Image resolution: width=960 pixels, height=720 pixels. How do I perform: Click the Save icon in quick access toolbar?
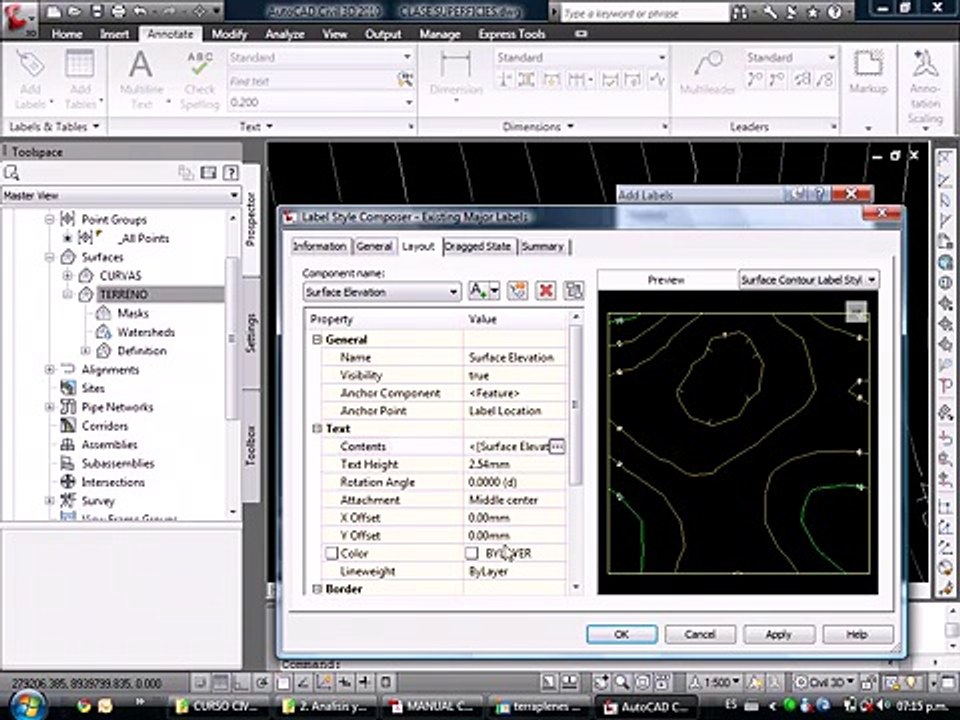pos(97,10)
